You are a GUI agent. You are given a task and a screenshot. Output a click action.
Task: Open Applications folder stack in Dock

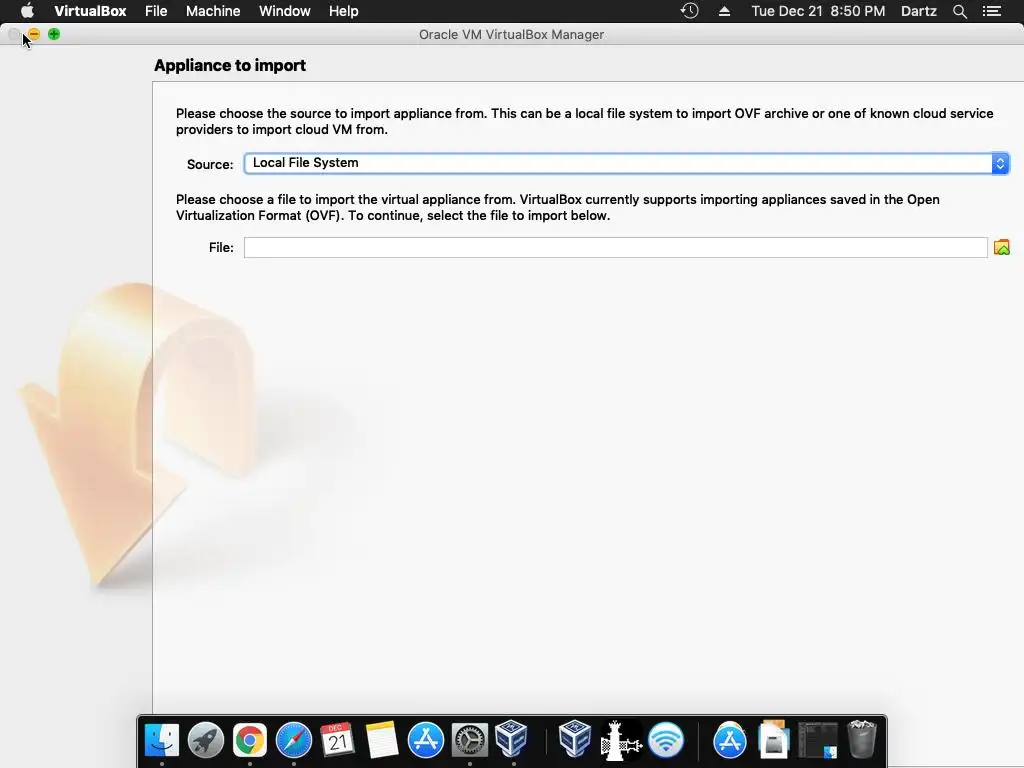click(x=729, y=740)
